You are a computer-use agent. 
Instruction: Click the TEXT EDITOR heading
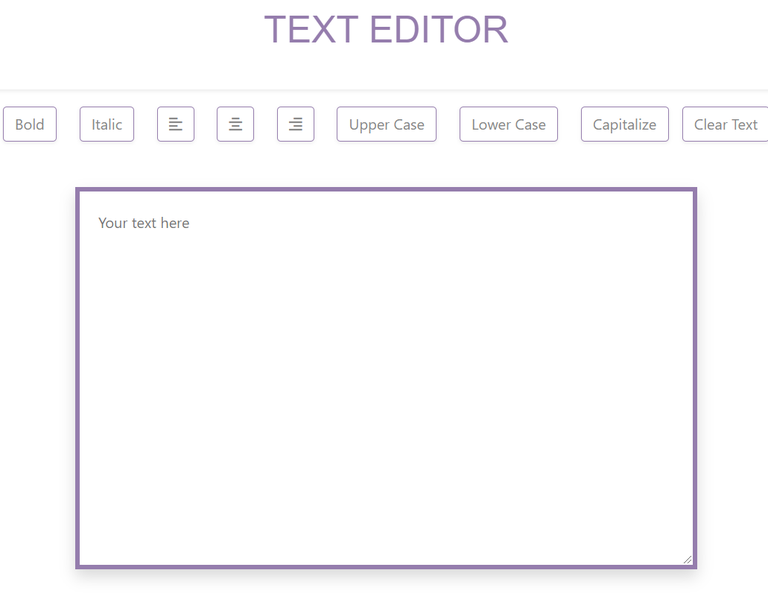[386, 29]
